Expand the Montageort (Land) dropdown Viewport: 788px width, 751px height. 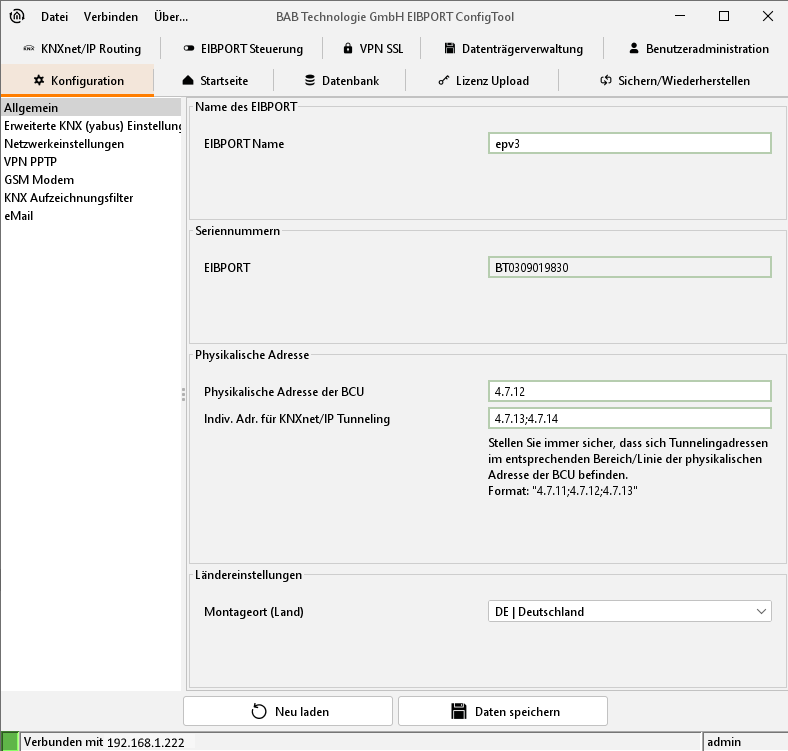point(629,611)
